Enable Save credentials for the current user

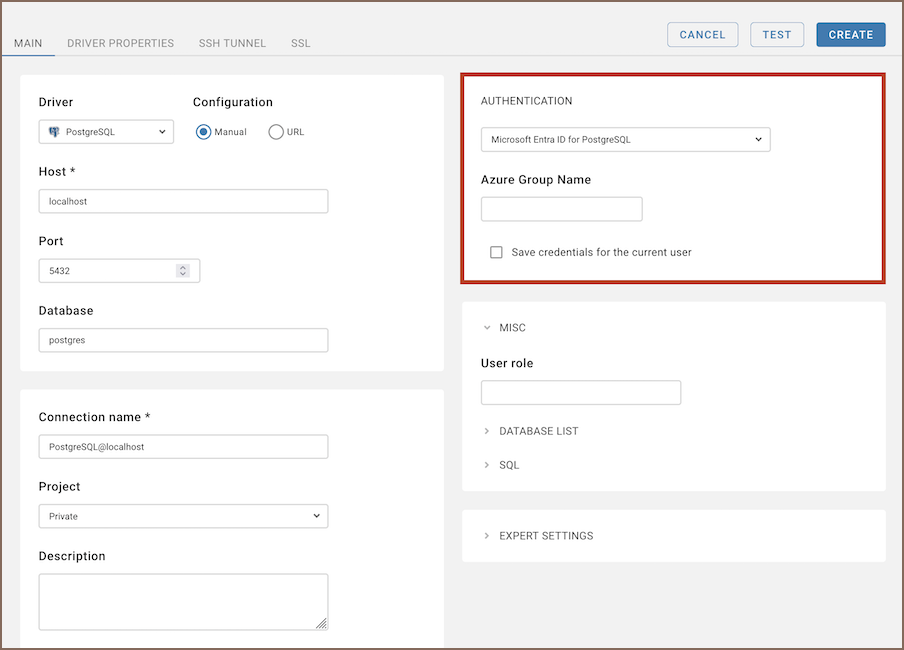pyautogui.click(x=496, y=252)
